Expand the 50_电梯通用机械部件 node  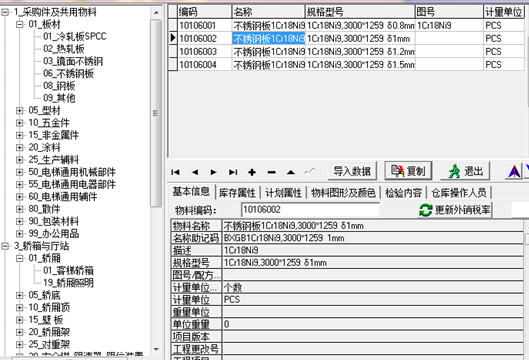(20, 172)
